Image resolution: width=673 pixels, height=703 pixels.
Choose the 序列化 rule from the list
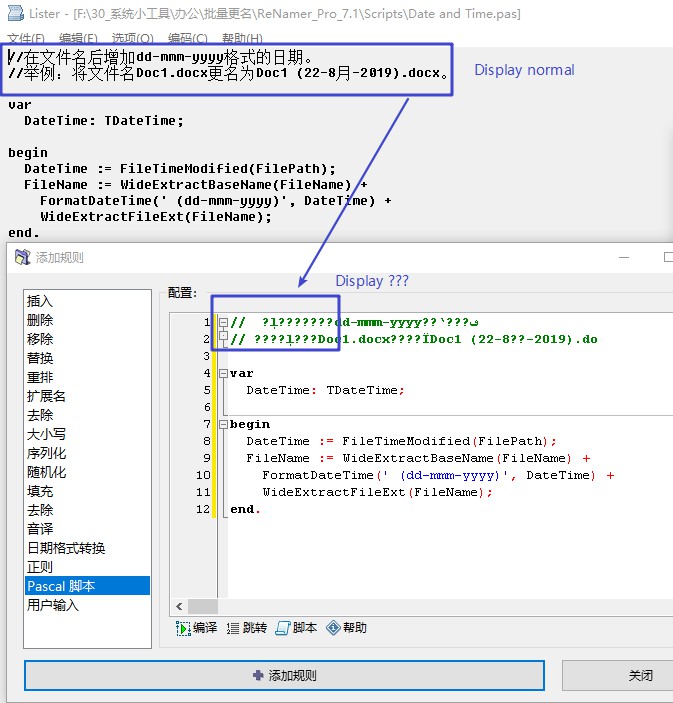click(47, 453)
